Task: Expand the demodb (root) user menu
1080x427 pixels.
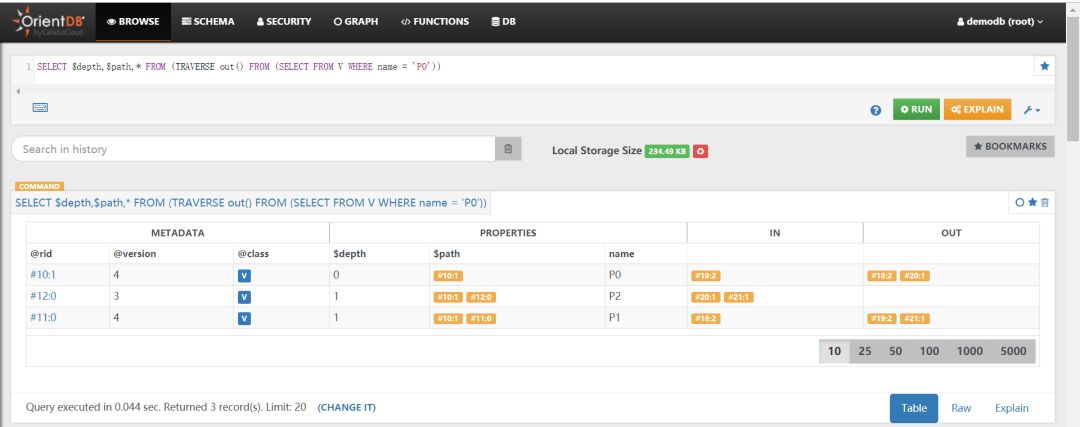Action: coord(999,21)
